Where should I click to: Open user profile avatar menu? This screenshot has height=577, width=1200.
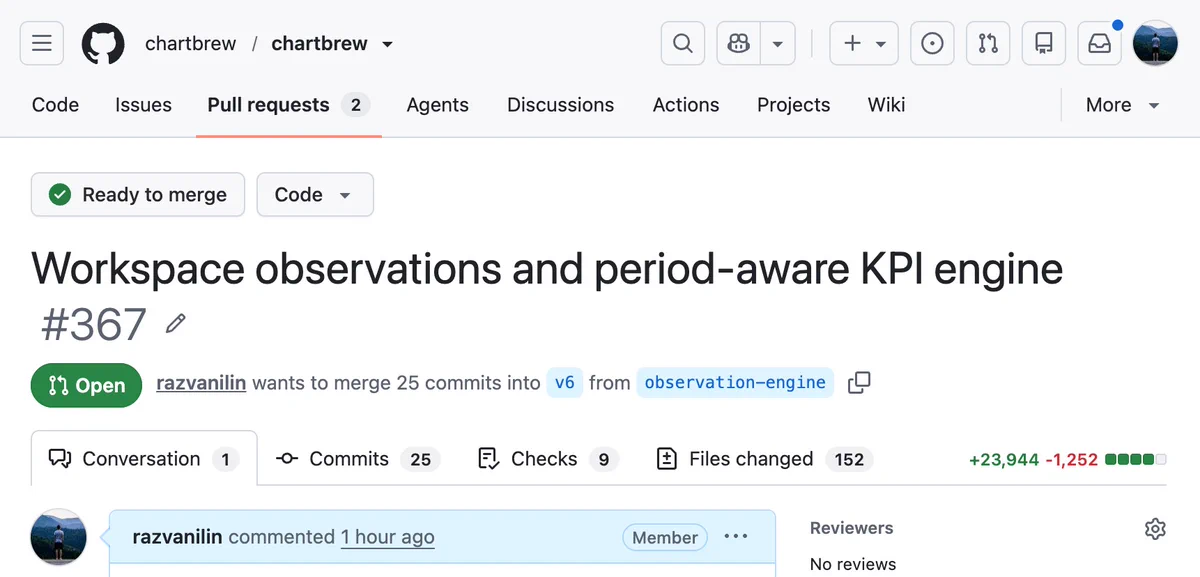[x=1155, y=44]
